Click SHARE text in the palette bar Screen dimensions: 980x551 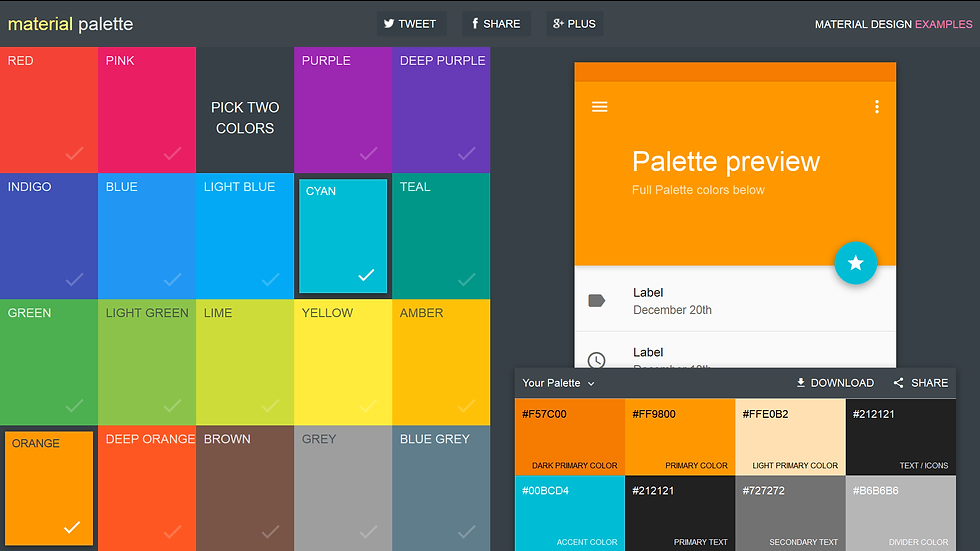click(x=929, y=383)
